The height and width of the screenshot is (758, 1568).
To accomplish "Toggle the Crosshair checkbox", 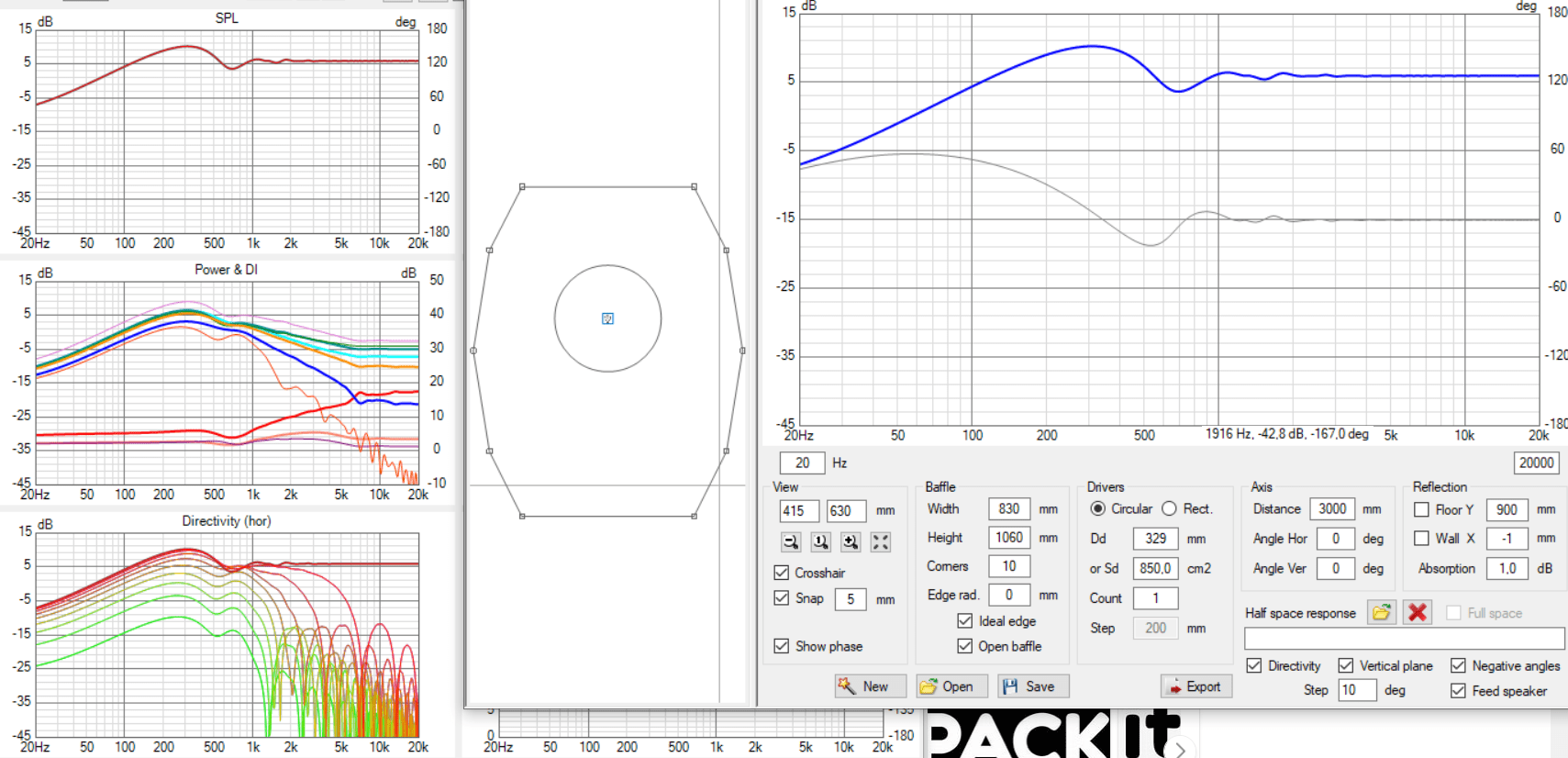I will (782, 573).
